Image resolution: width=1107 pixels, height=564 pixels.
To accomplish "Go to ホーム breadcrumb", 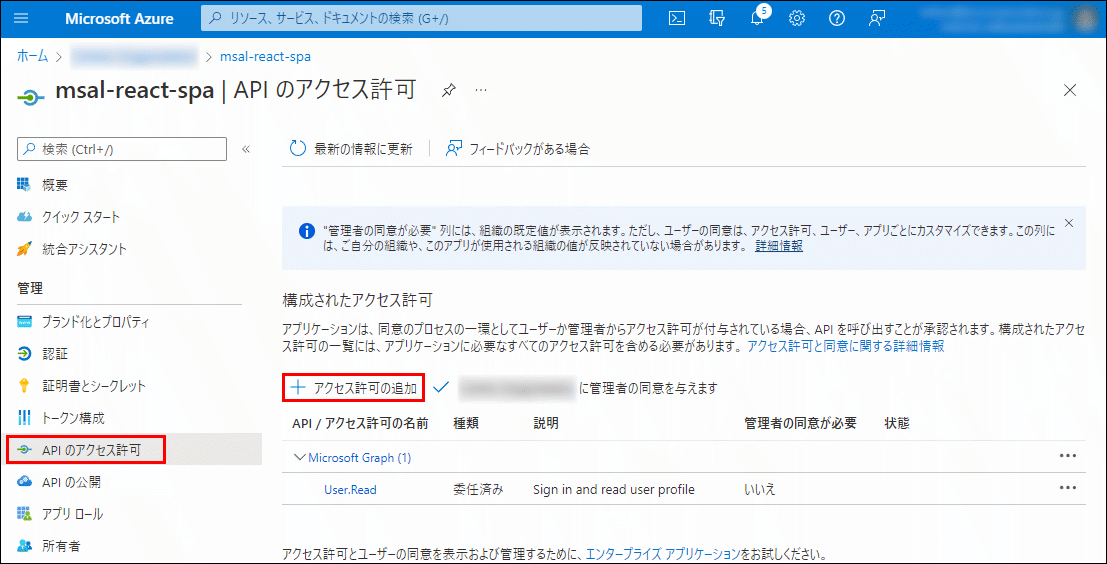I will point(32,56).
